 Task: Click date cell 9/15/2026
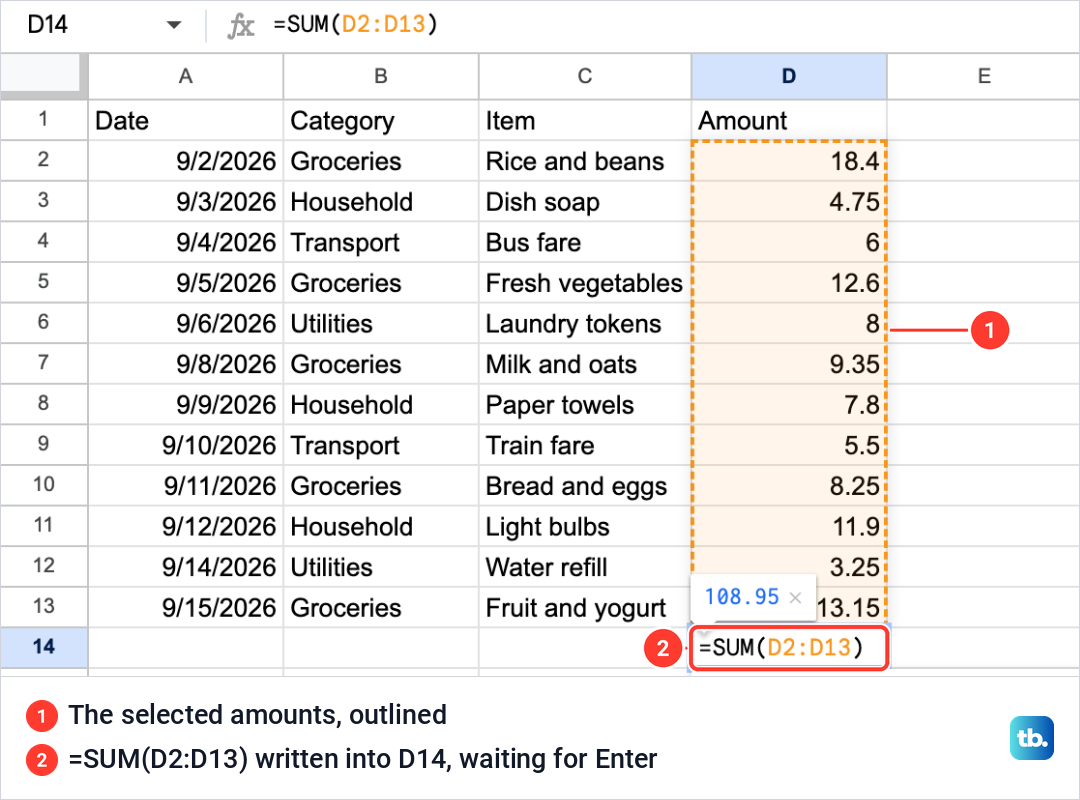tap(185, 608)
